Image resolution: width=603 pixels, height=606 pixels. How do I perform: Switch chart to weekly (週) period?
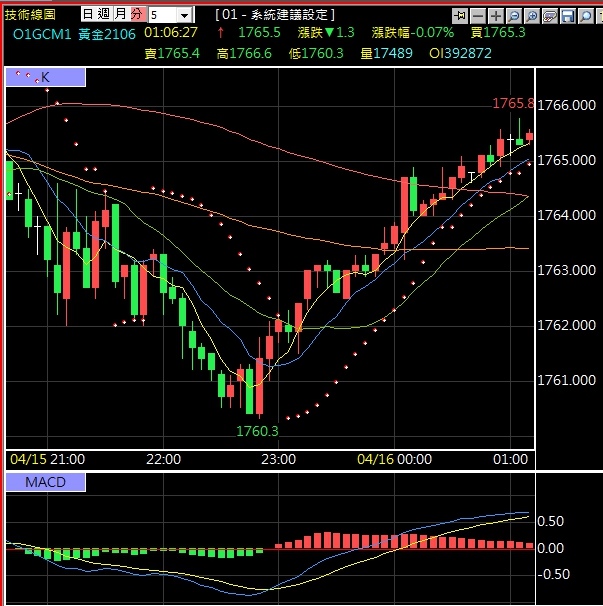pos(104,14)
